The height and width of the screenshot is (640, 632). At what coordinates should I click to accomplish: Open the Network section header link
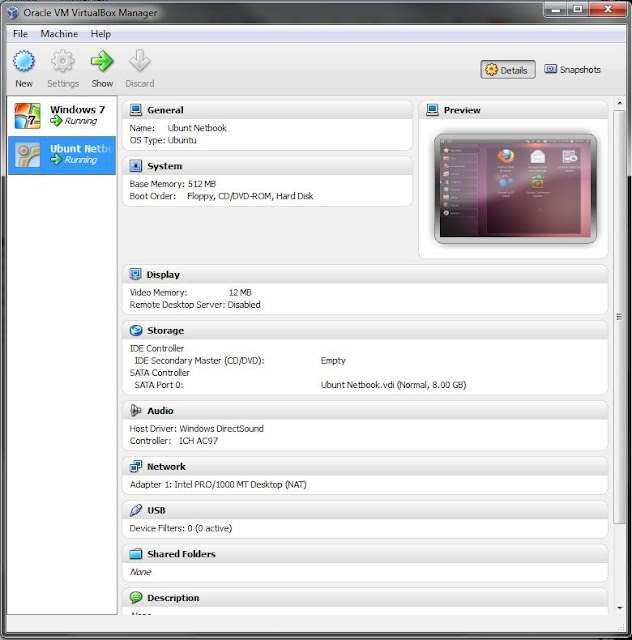click(166, 467)
